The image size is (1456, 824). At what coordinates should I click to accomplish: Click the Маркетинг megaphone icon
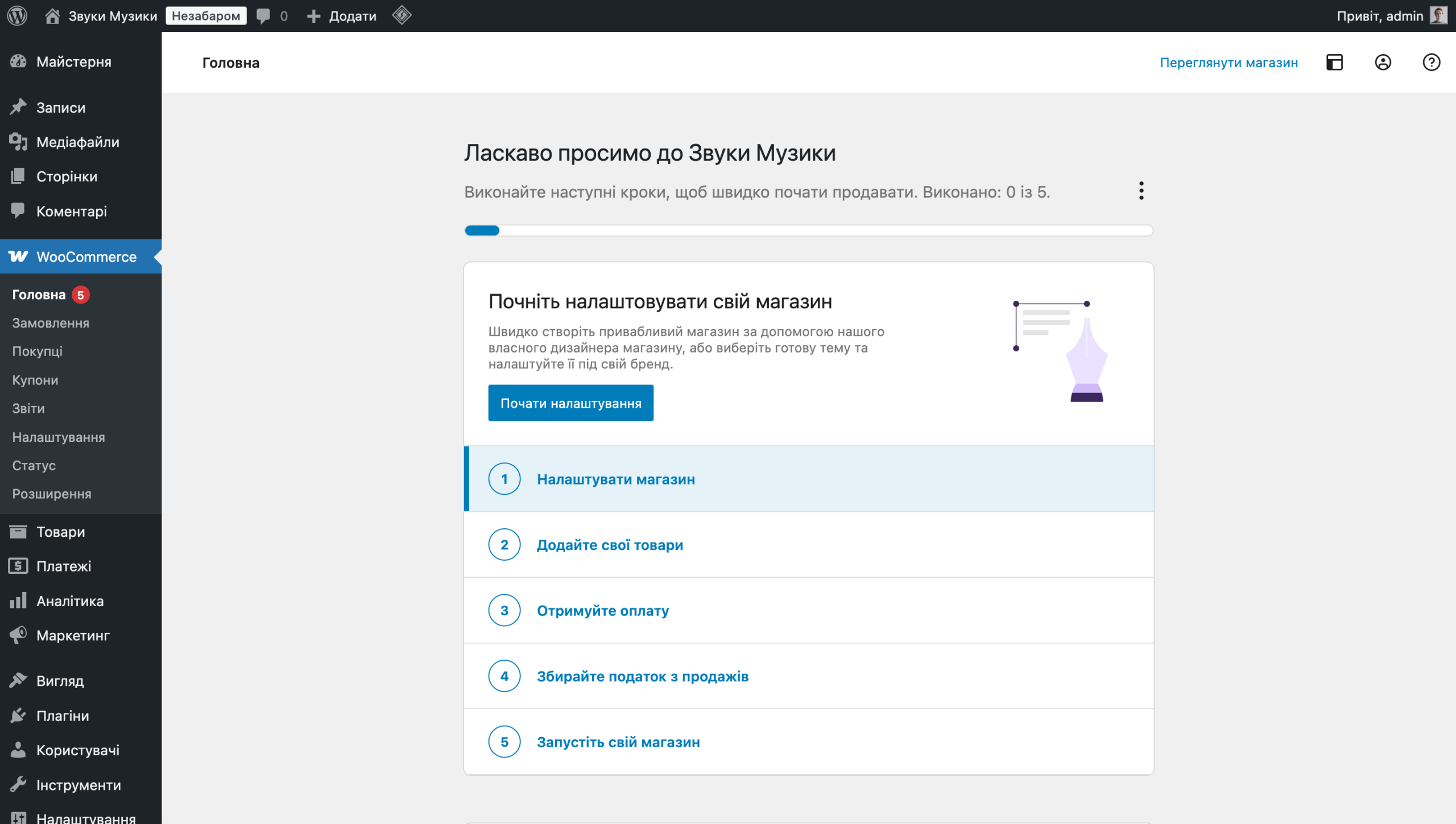pyautogui.click(x=18, y=635)
